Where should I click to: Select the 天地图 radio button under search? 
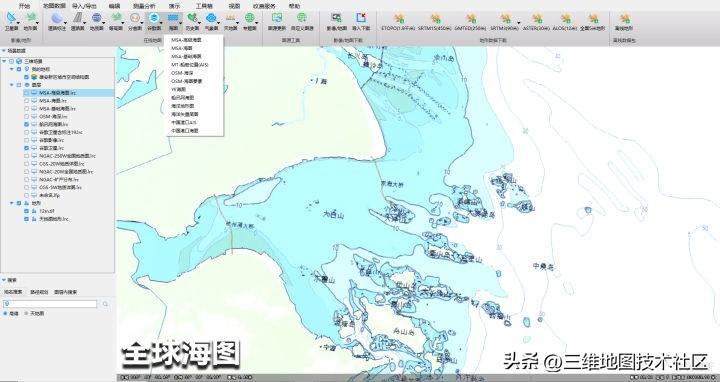26,314
